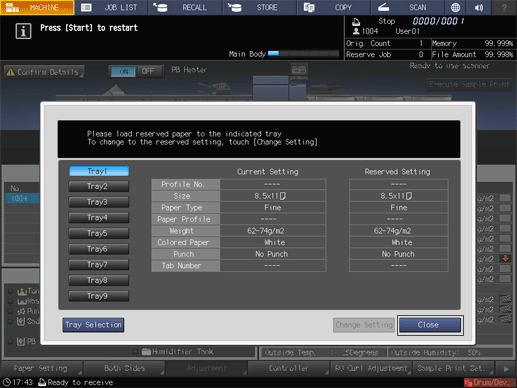Select Tray6 in the tray list
The image size is (517, 388).
tap(99, 249)
